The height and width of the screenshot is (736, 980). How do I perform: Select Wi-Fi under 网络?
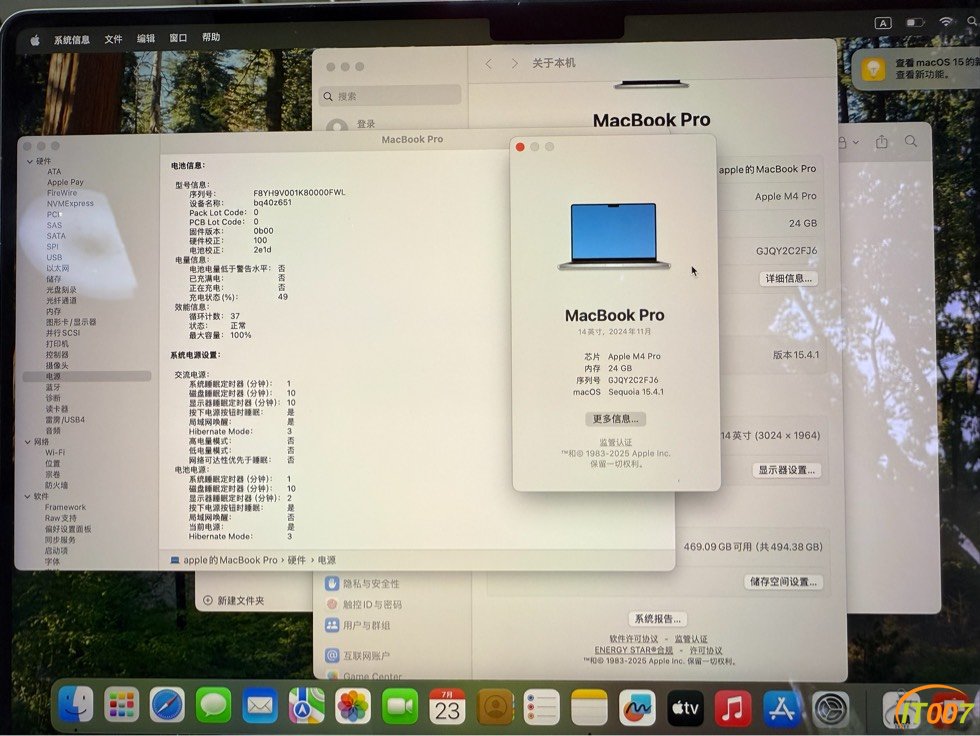click(54, 452)
